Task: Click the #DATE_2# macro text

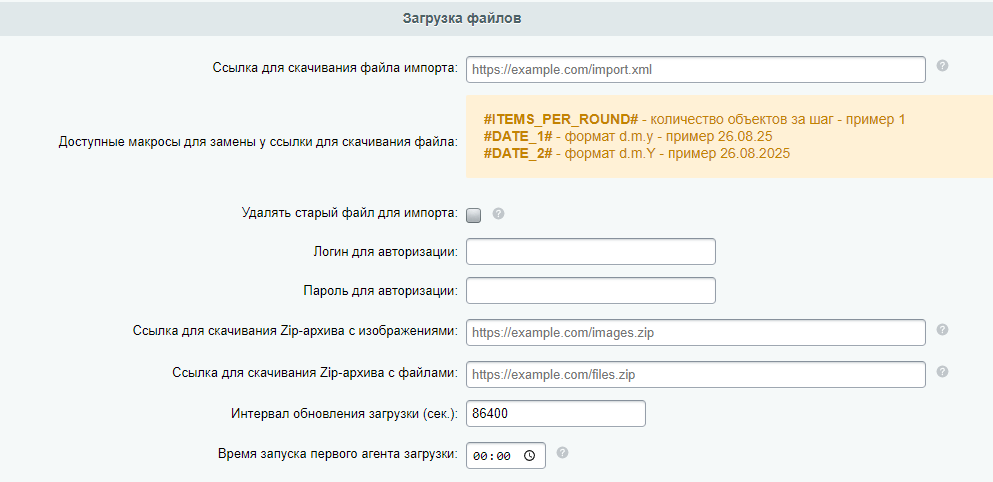Action: tap(518, 153)
